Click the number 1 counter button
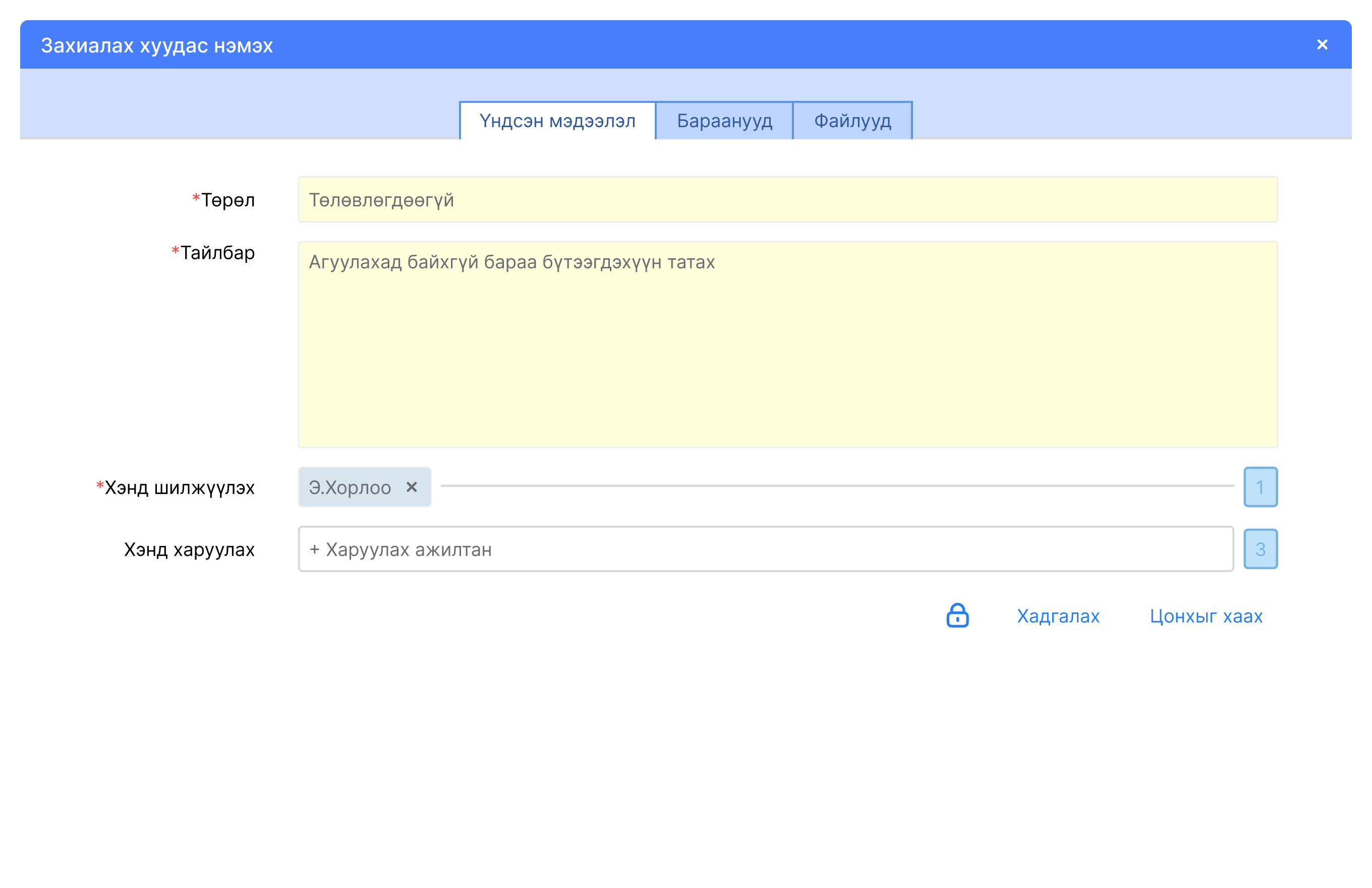This screenshot has height=888, width=1372. (x=1260, y=487)
